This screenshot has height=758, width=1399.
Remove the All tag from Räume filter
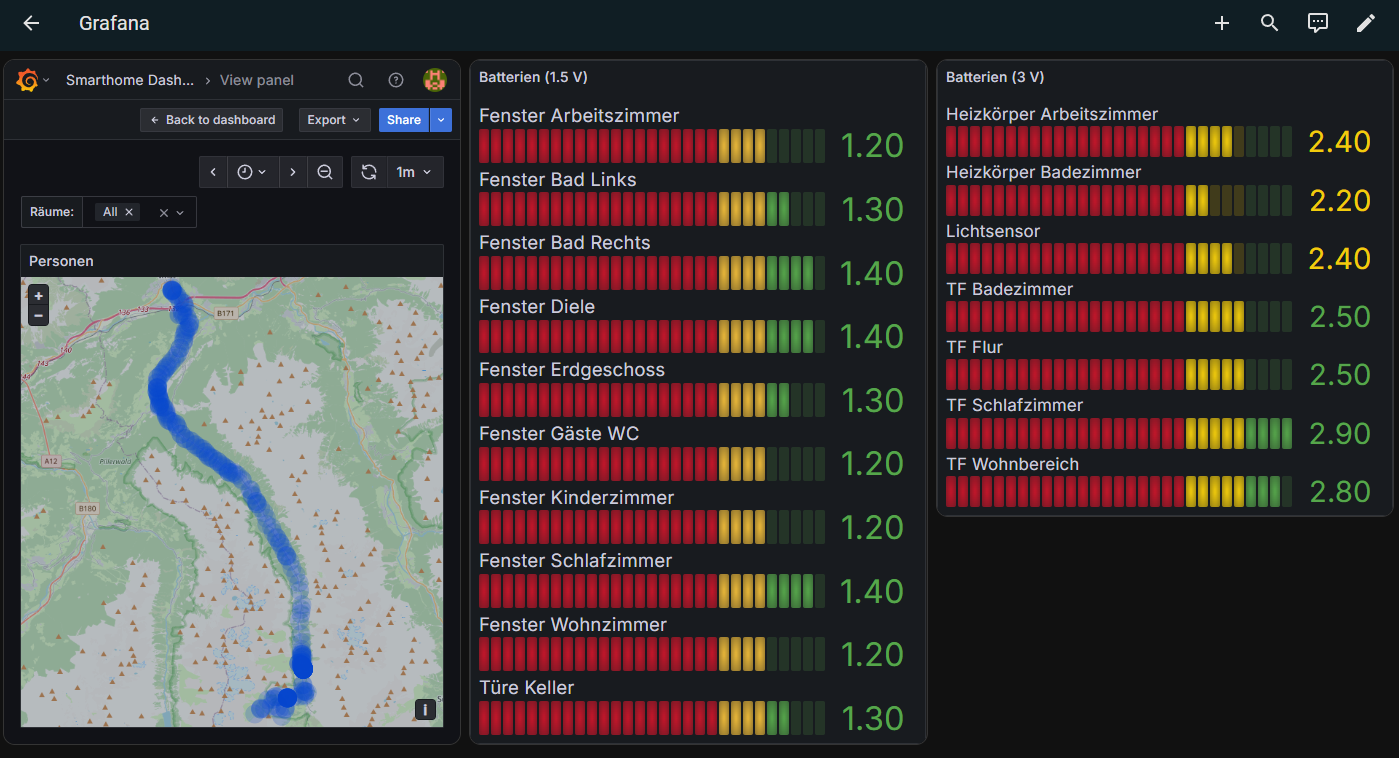tap(129, 212)
